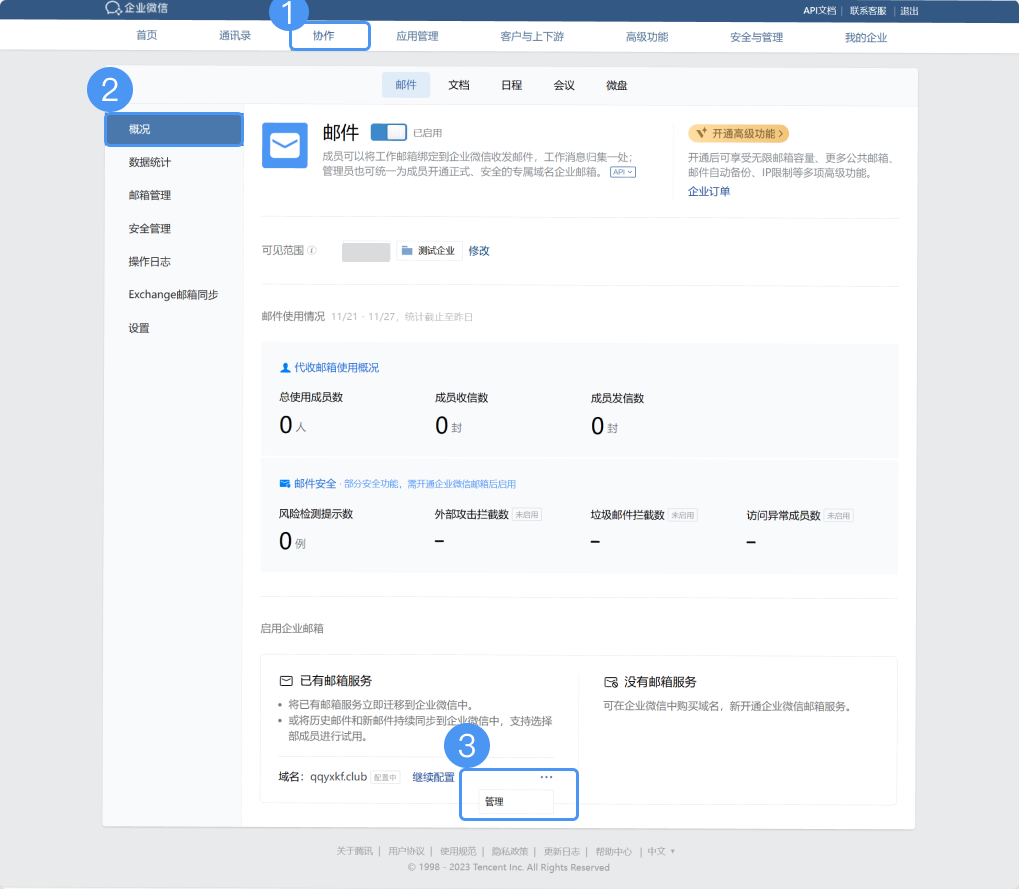The width and height of the screenshot is (1019, 889).
Task: Expand the API dropdown tag
Action: 623,172
